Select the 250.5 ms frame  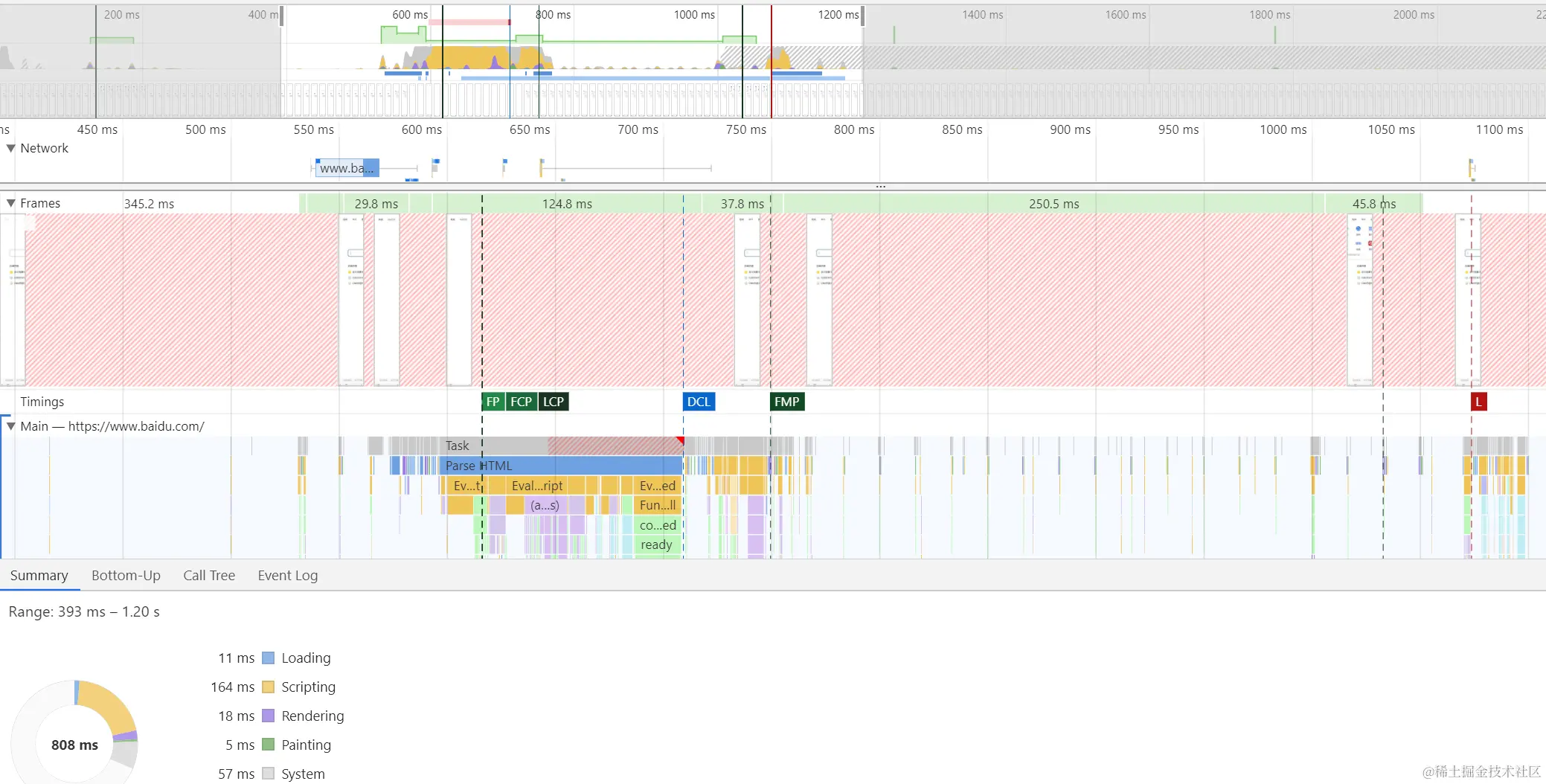coord(1053,203)
